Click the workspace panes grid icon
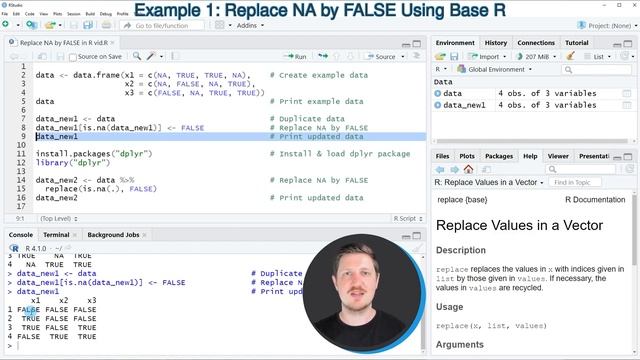Image resolution: width=640 pixels, height=360 pixels. click(x=220, y=25)
